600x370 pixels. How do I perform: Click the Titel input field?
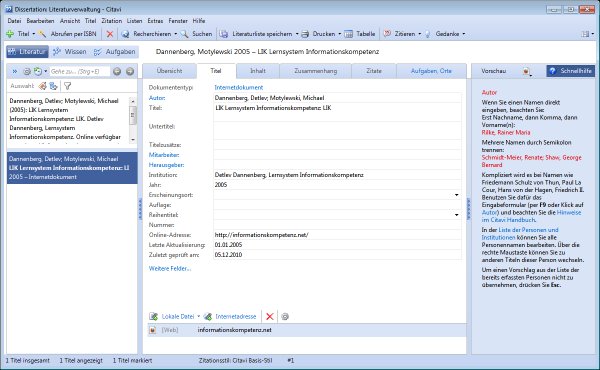[x=337, y=112]
